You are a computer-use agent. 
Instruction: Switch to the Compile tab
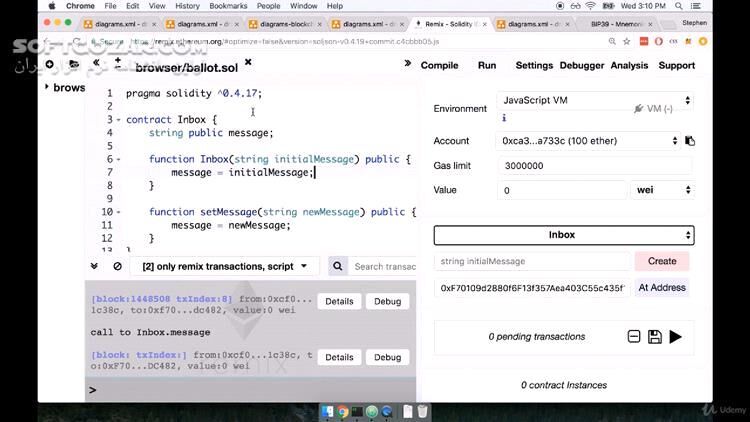(x=439, y=65)
